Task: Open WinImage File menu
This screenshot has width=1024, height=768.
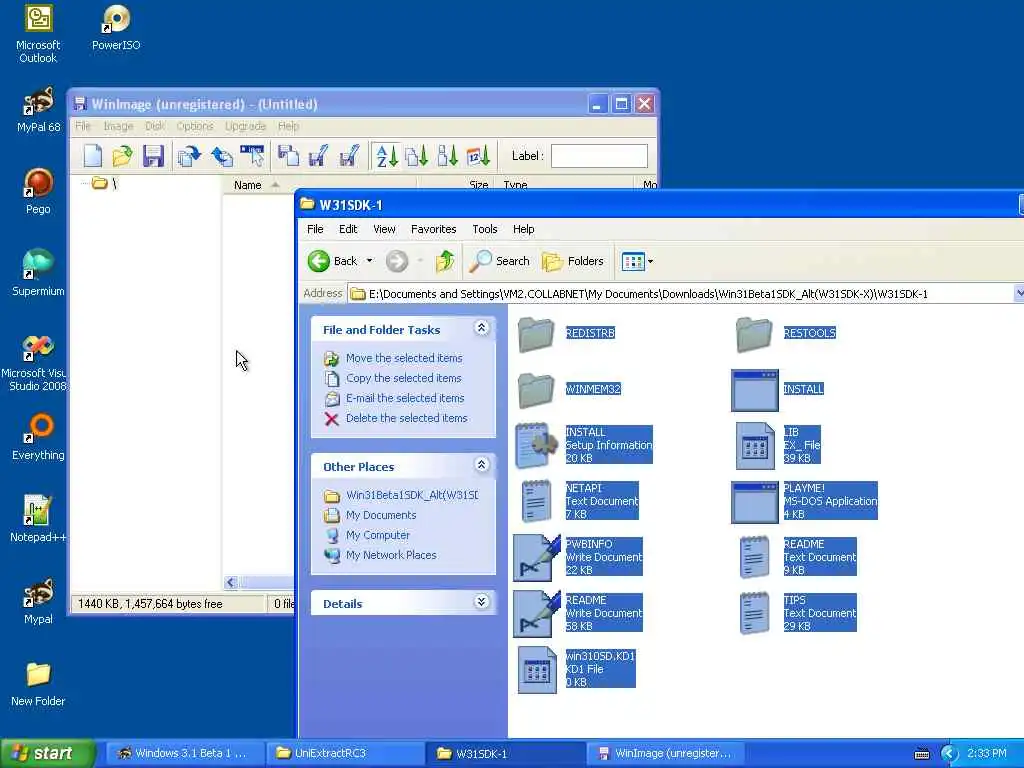Action: 83,126
